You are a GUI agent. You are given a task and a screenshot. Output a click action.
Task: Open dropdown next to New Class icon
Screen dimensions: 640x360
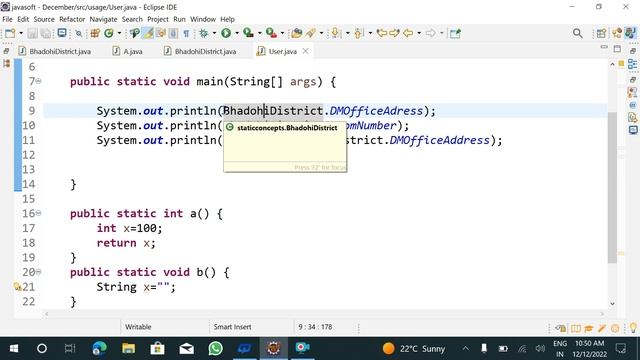point(119,33)
